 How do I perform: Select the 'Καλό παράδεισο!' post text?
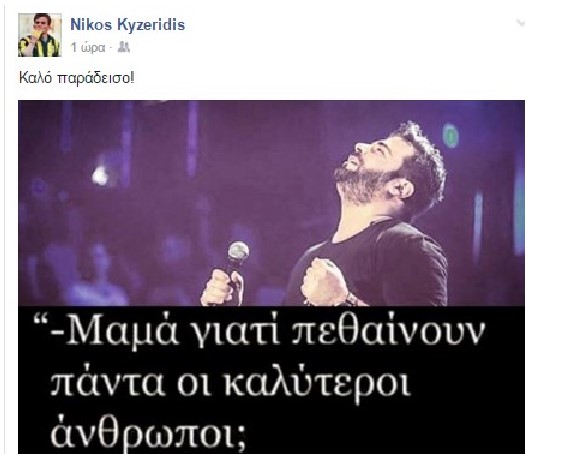[x=77, y=78]
